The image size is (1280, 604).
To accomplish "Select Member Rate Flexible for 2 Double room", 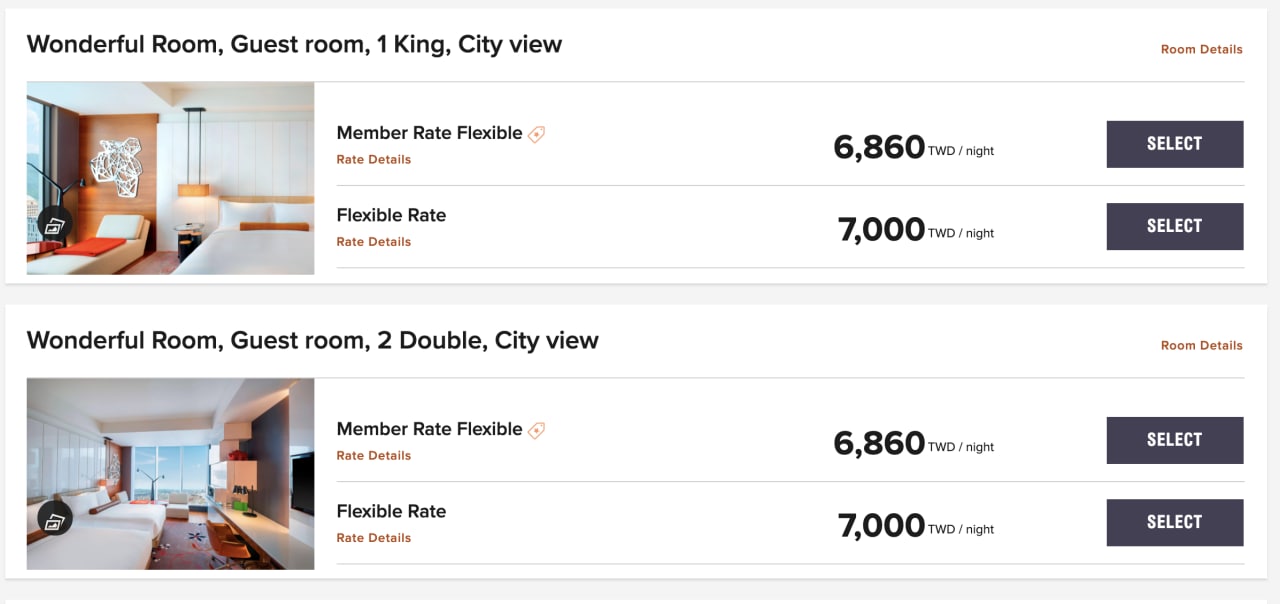I will point(1175,440).
